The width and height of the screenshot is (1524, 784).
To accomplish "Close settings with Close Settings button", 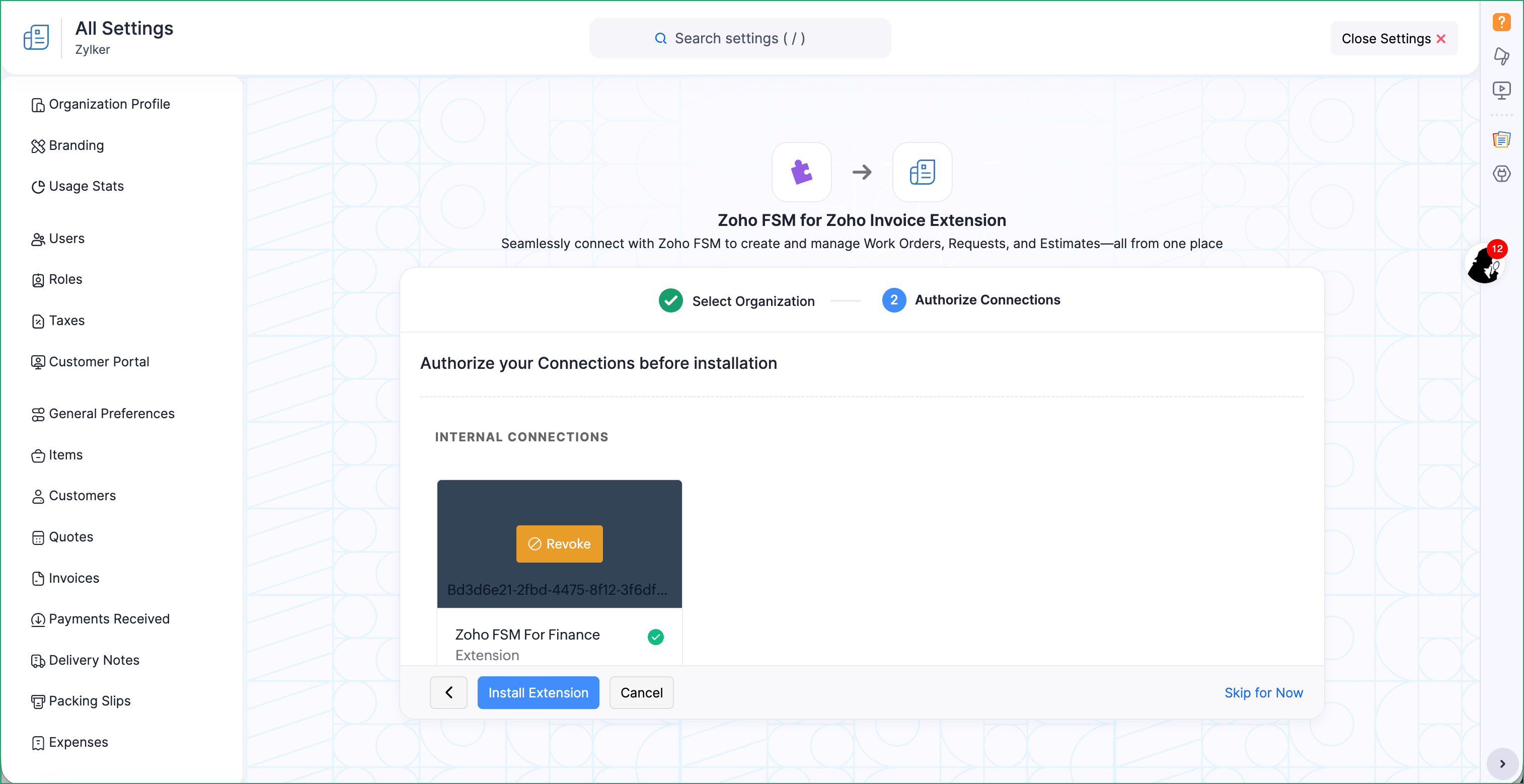I will click(1393, 38).
